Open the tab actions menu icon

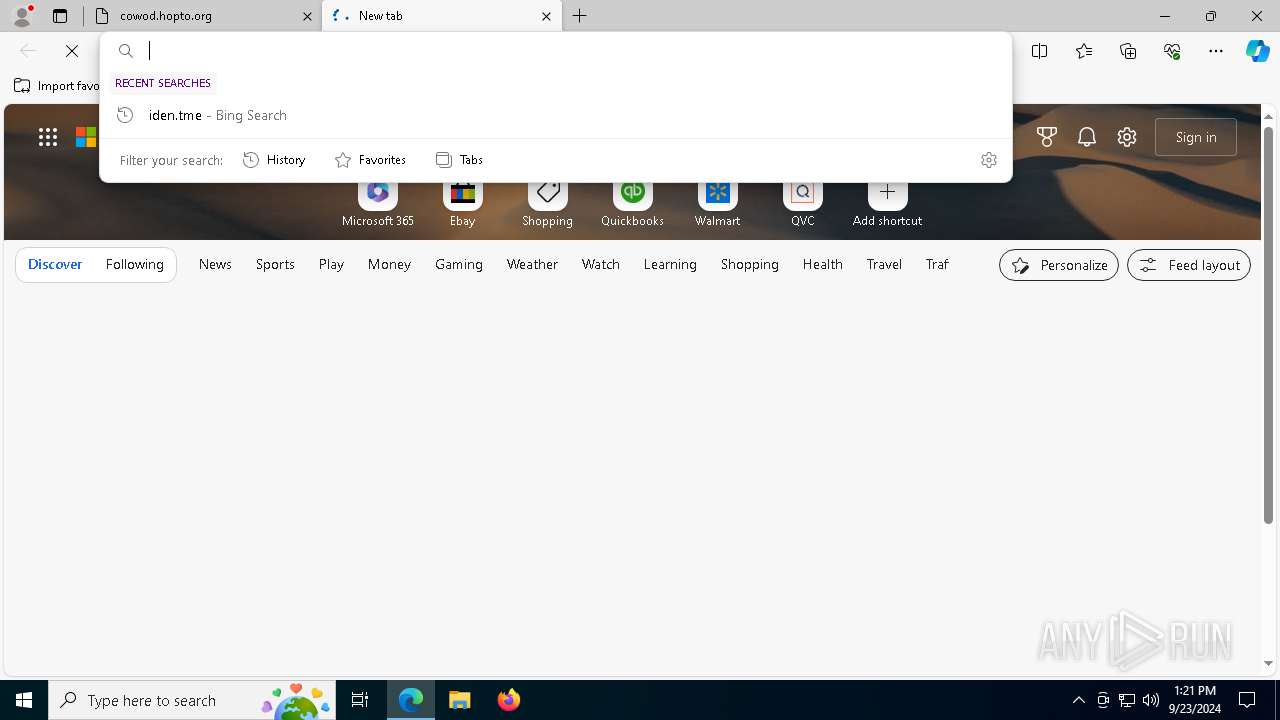pos(60,16)
